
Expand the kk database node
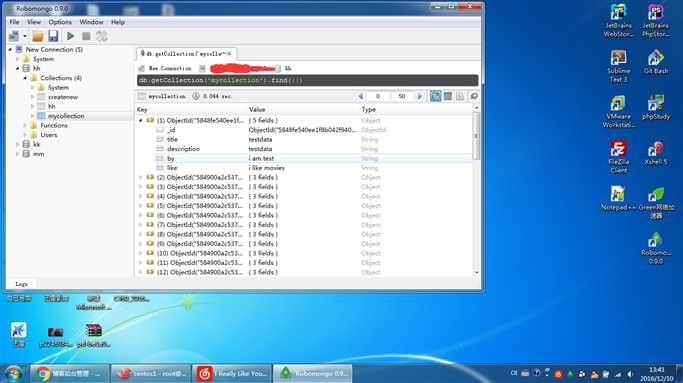coord(18,144)
